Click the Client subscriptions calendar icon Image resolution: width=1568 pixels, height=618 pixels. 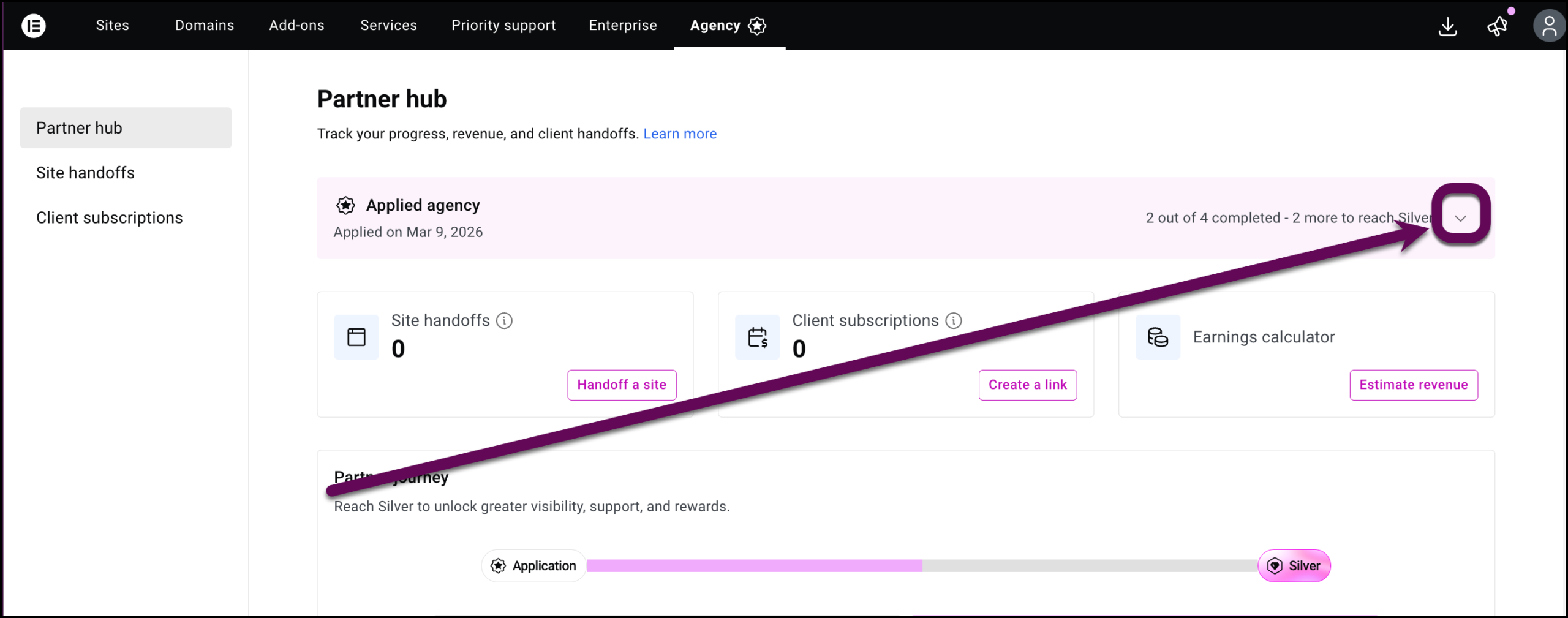click(758, 337)
